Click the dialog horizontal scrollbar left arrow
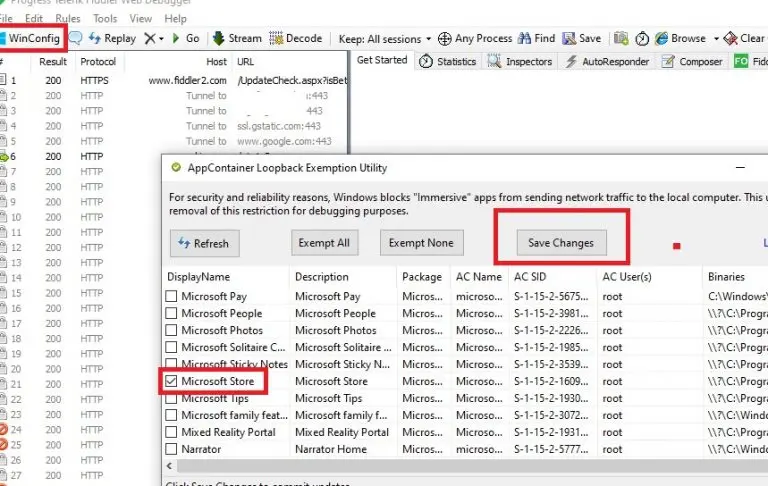The height and width of the screenshot is (486, 768). [169, 465]
